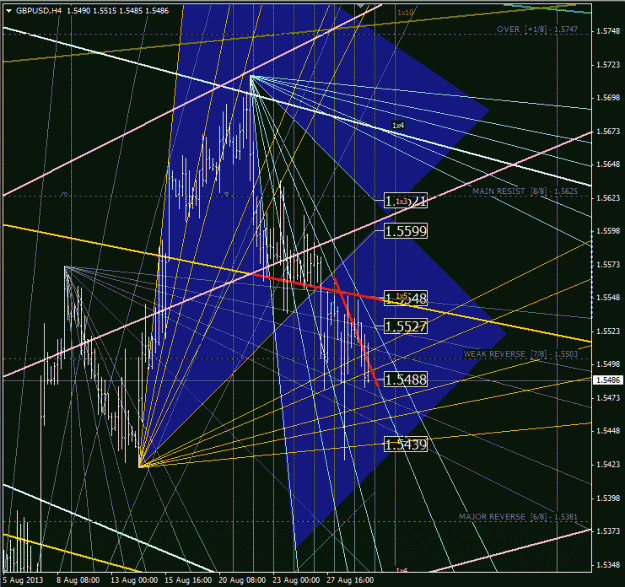This screenshot has height=587, width=625.
Task: Click 1.5723 on the price scale
Action: pos(608,65)
